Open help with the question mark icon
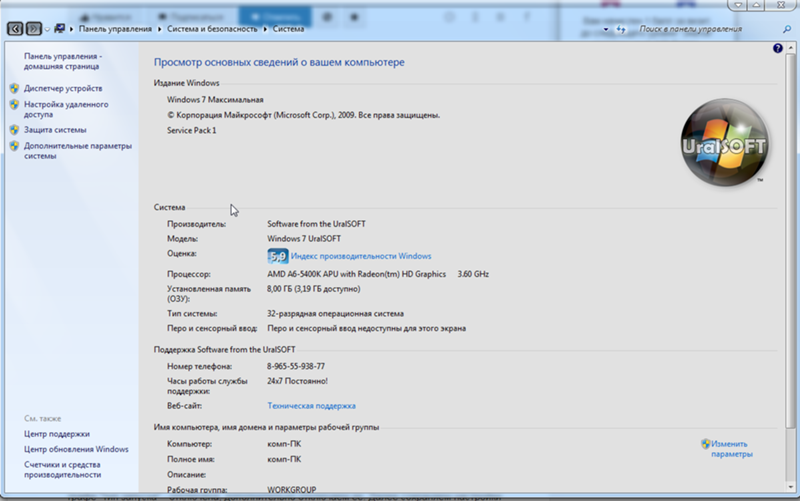The image size is (800, 501). (x=778, y=48)
